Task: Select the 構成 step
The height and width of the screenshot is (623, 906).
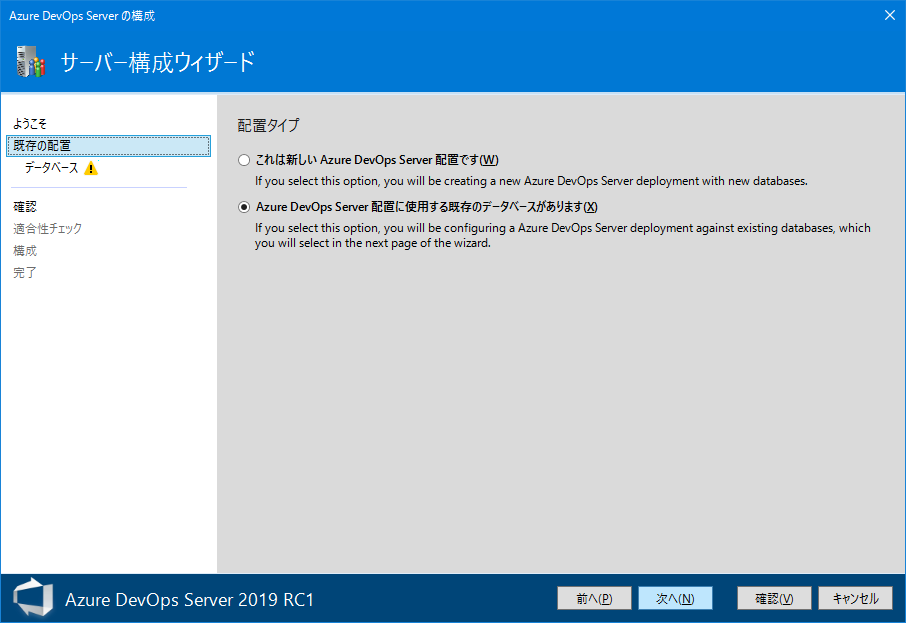Action: click(31, 250)
